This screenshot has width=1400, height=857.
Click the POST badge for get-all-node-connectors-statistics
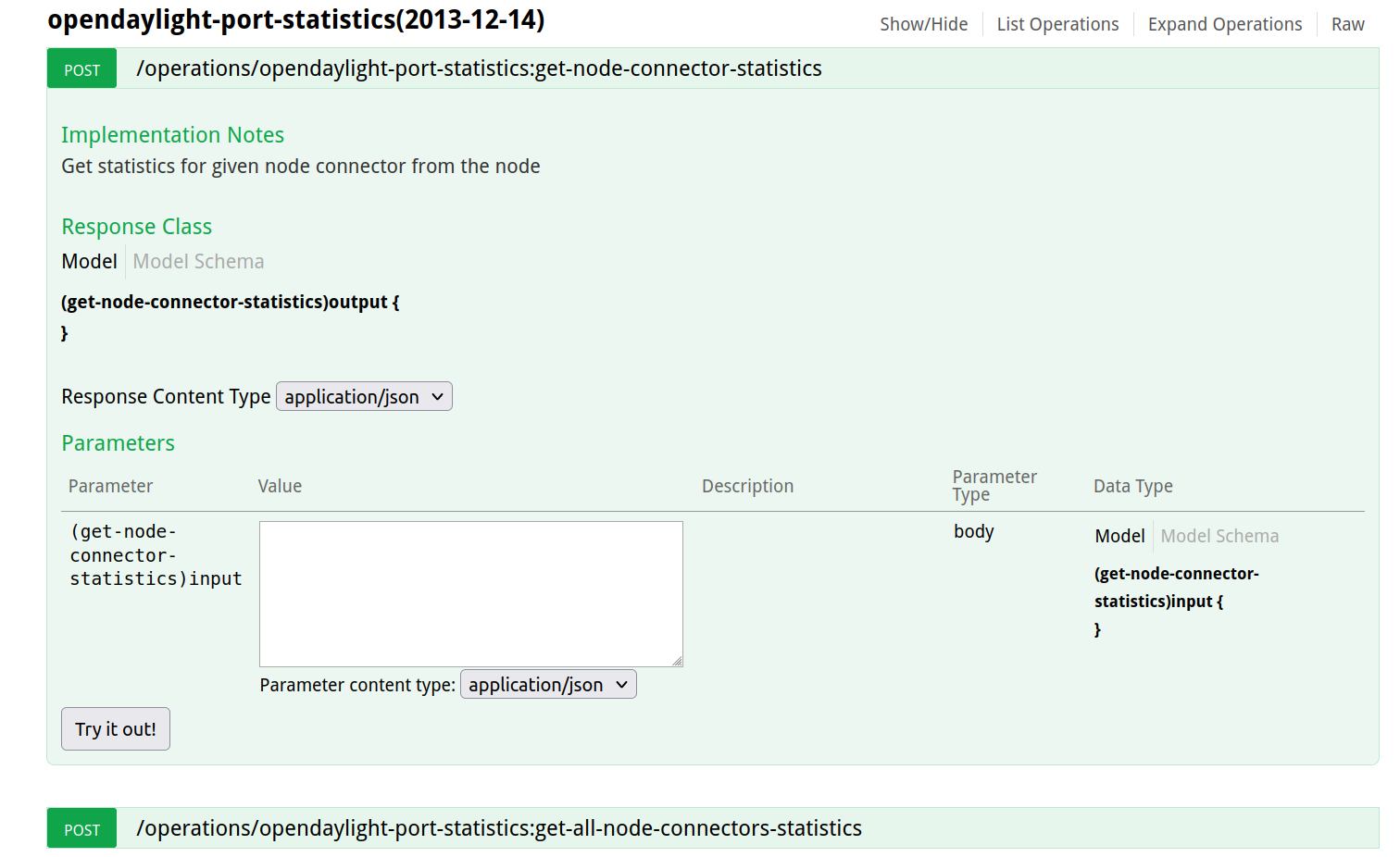coord(81,829)
